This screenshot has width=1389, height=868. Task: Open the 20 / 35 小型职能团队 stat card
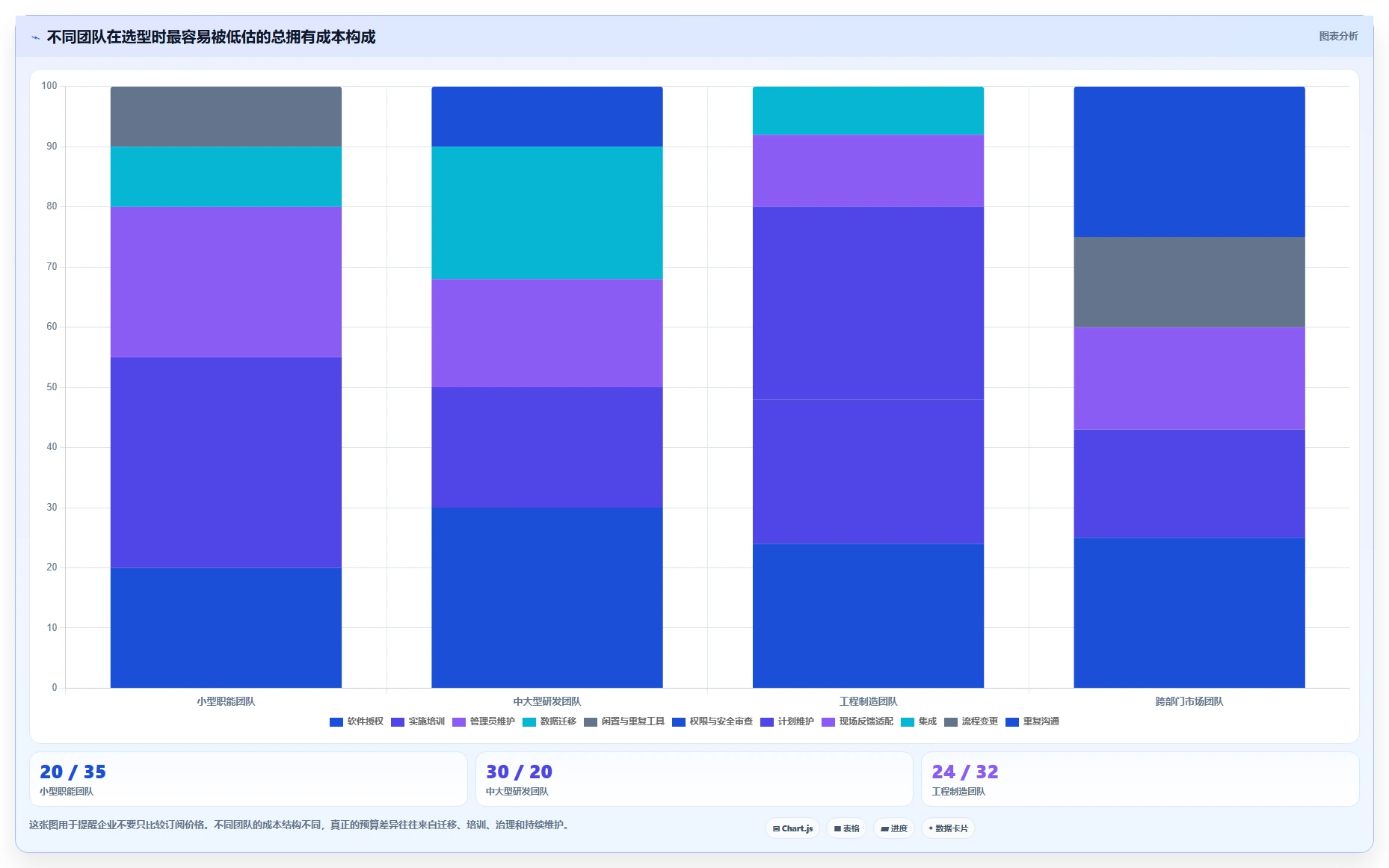248,779
